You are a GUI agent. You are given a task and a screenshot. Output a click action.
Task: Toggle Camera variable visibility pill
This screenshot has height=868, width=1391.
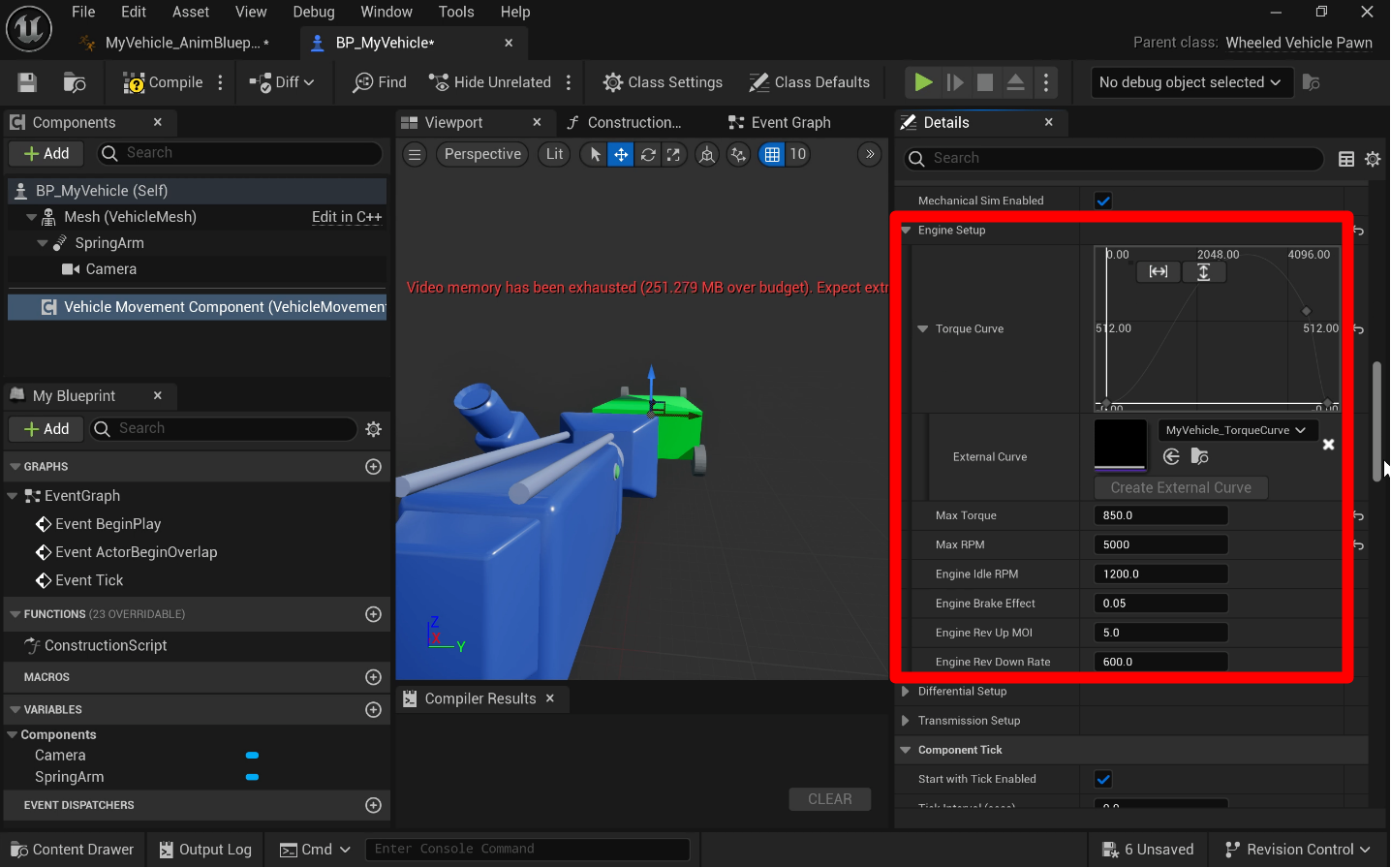click(x=252, y=756)
